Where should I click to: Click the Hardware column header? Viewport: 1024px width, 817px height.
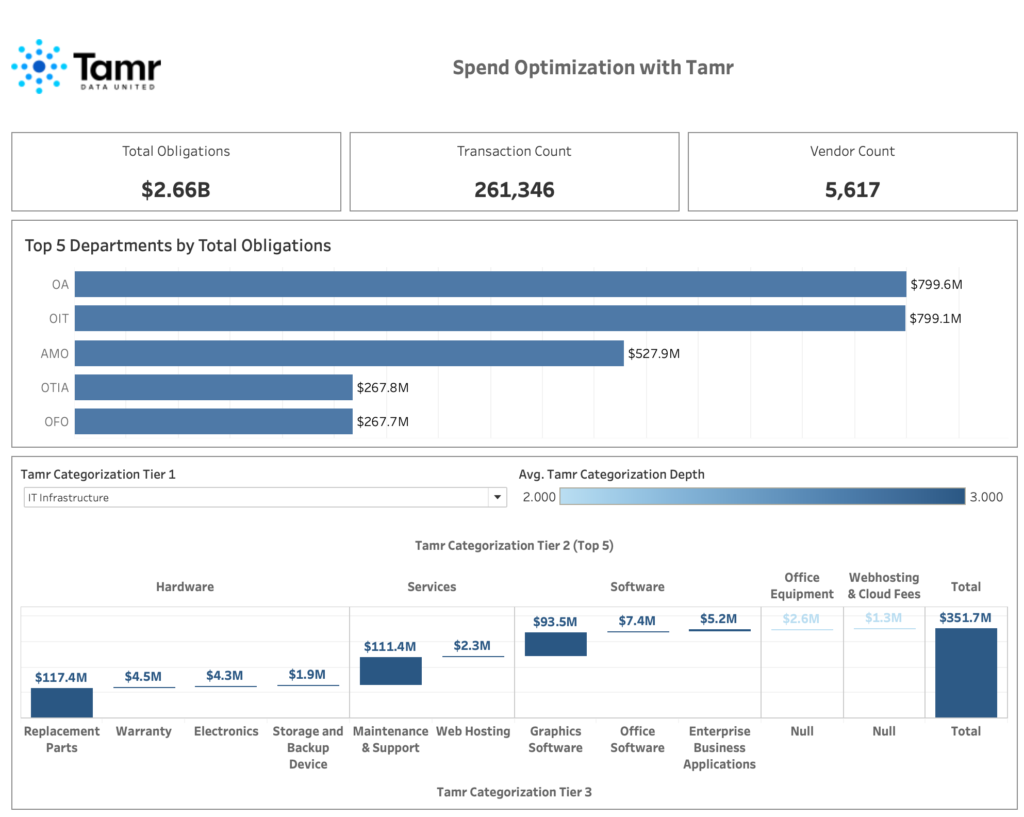click(185, 586)
